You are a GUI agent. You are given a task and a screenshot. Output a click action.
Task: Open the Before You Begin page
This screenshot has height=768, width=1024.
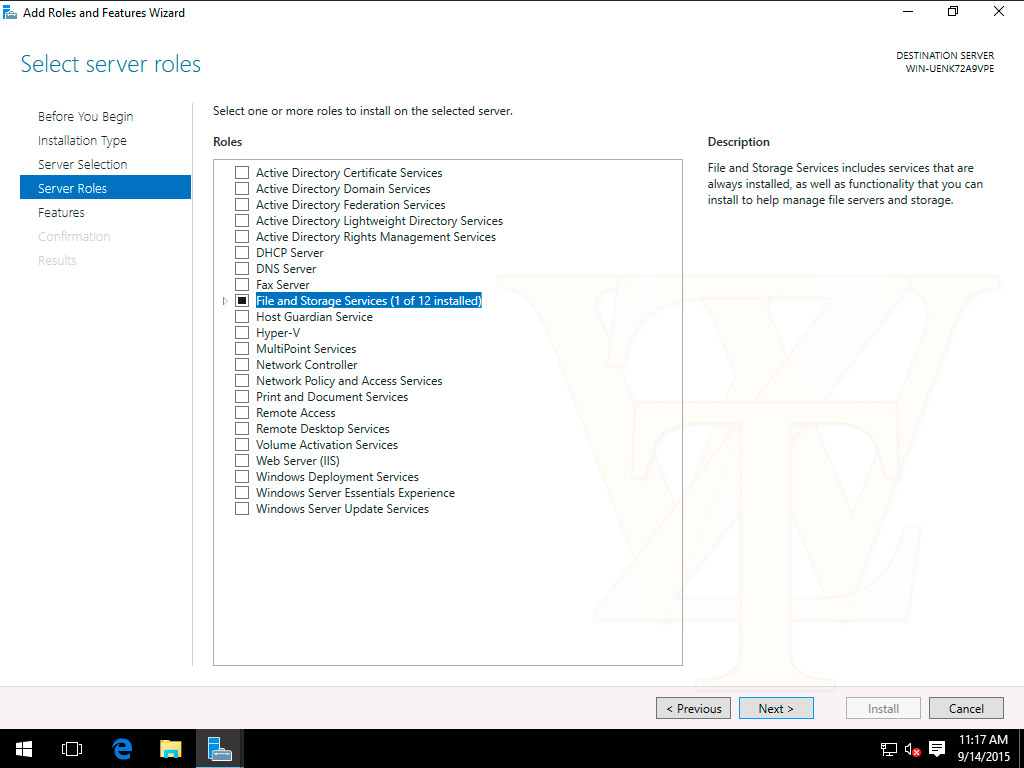85,117
